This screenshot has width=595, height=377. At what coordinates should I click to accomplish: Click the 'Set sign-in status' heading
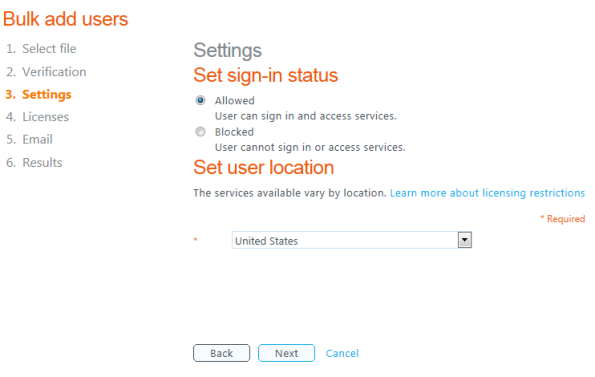[266, 75]
